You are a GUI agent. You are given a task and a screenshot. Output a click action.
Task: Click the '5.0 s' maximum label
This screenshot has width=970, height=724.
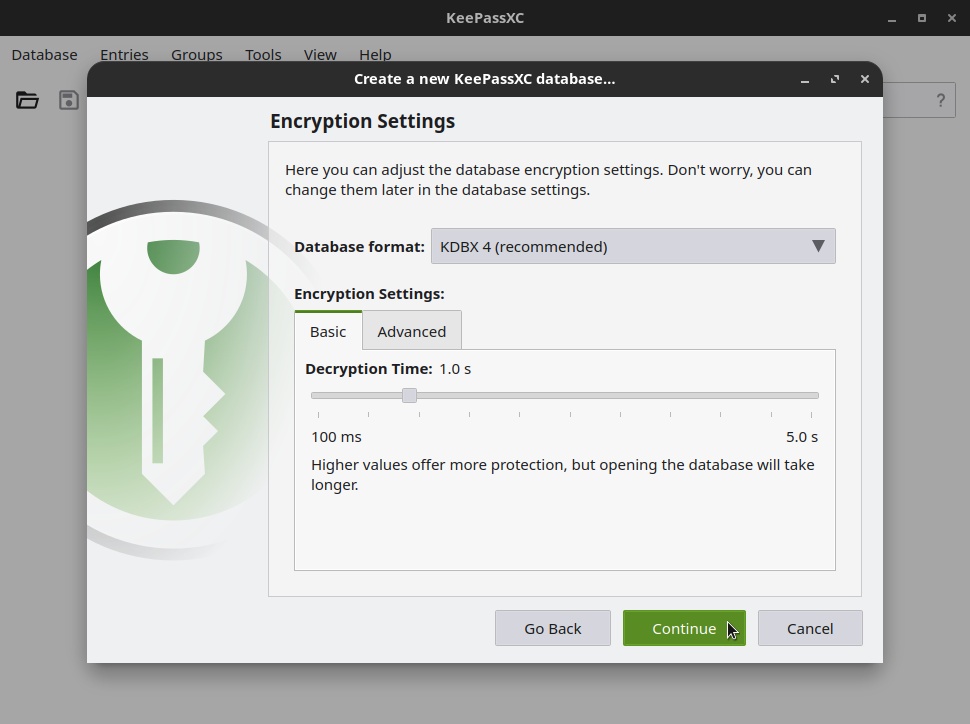point(802,437)
